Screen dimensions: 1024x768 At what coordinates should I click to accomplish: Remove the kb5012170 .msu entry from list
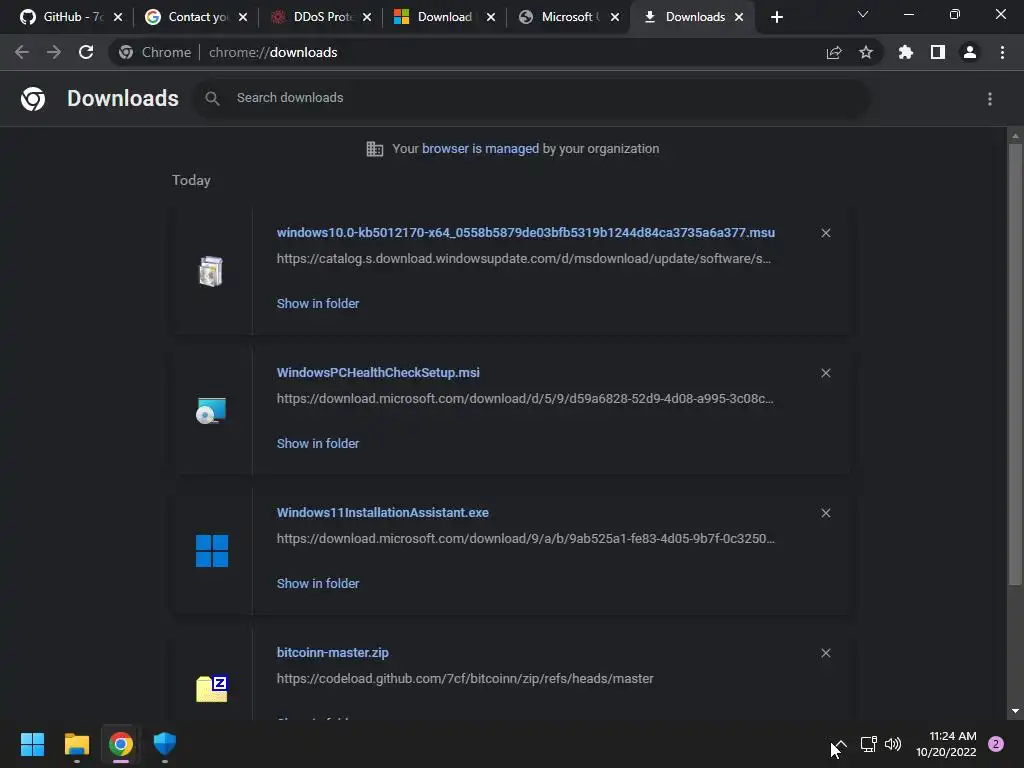(x=826, y=232)
